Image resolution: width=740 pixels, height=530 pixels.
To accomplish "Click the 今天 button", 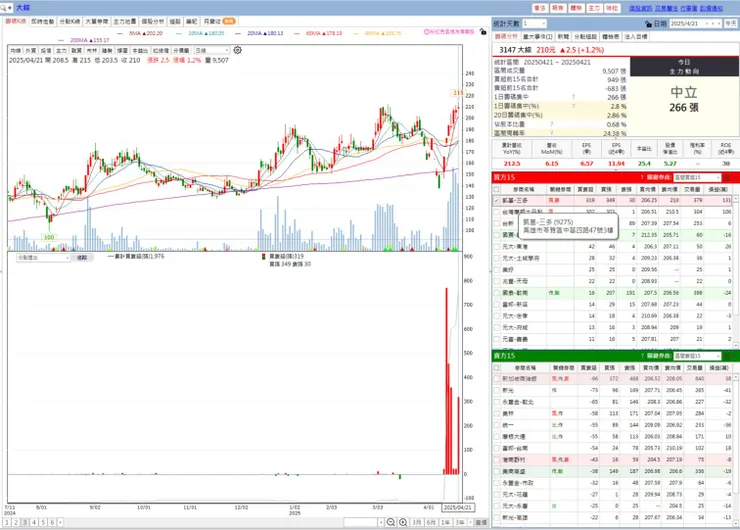I will [x=731, y=24].
